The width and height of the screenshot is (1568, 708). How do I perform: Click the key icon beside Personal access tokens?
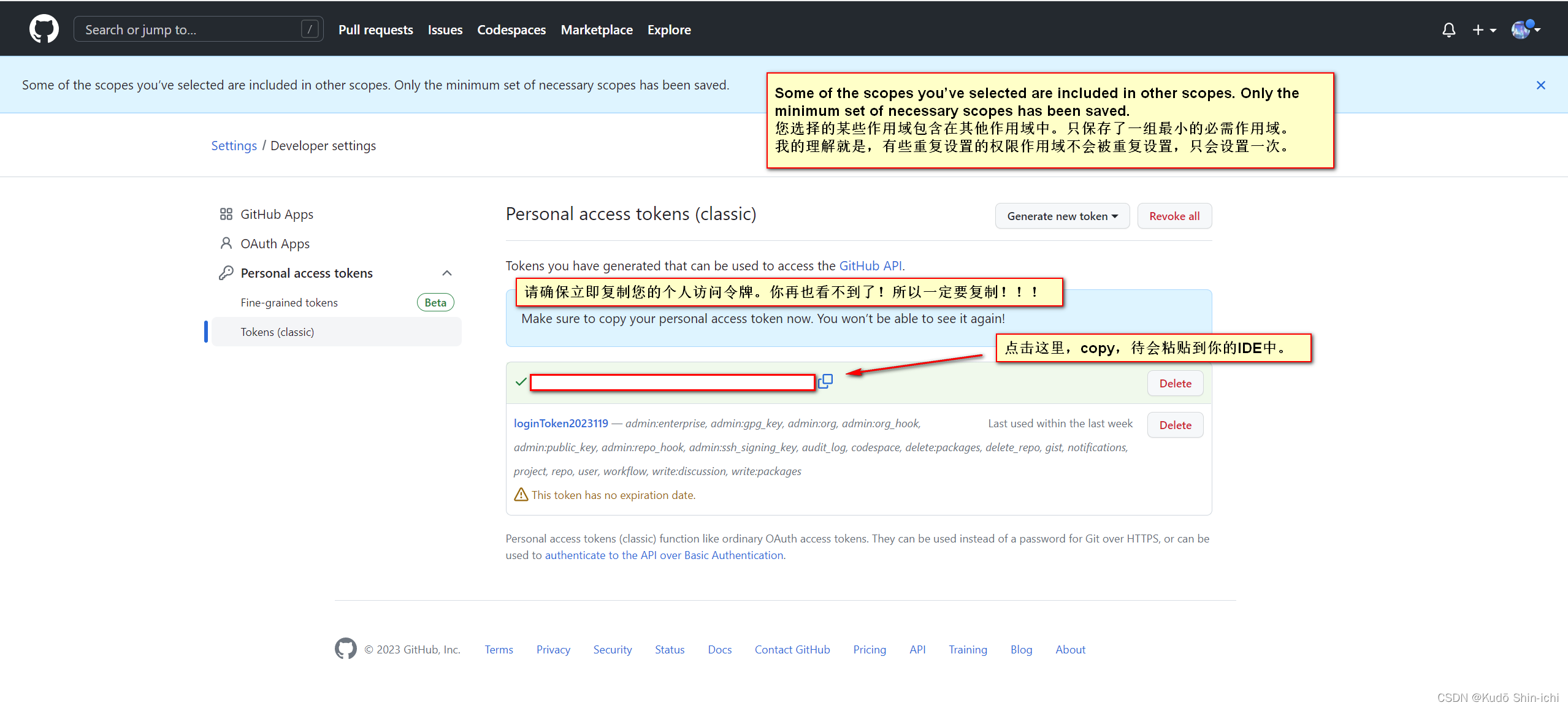click(x=226, y=273)
